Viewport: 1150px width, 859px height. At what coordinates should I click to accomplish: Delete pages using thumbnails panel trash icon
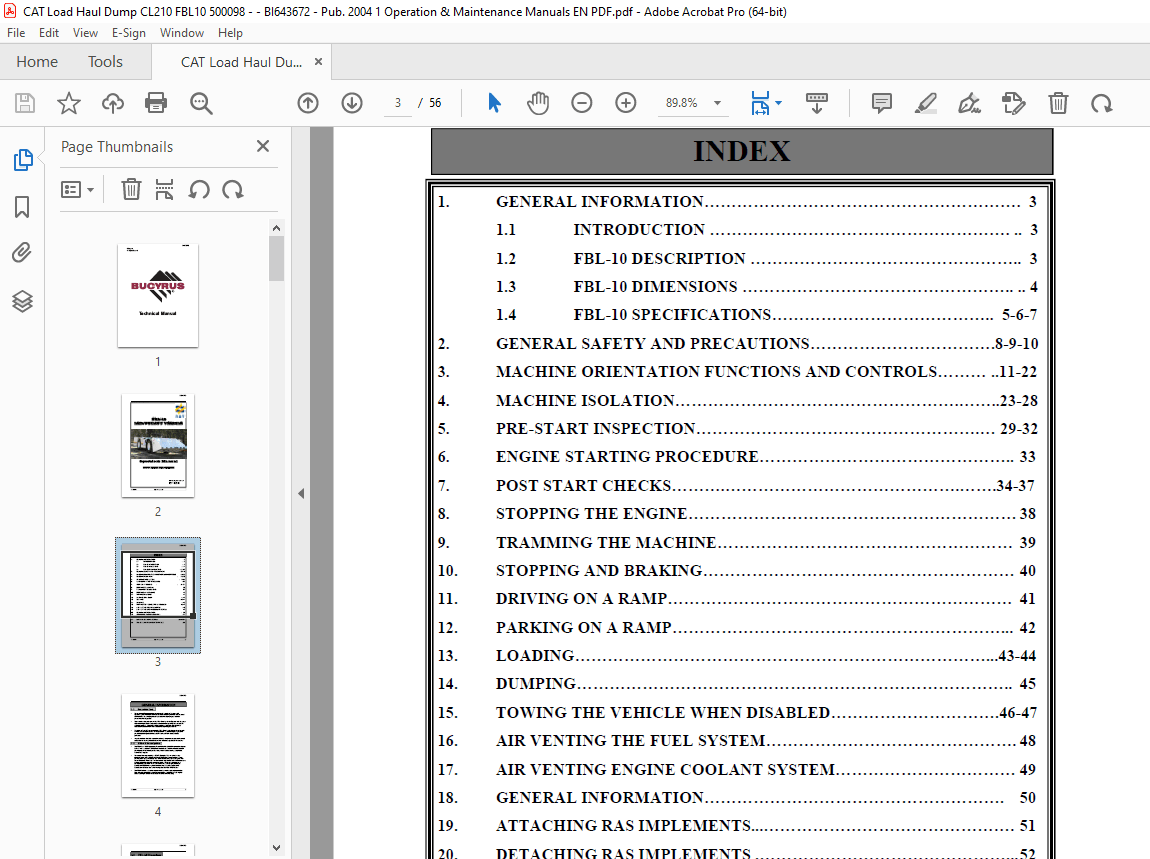click(131, 189)
